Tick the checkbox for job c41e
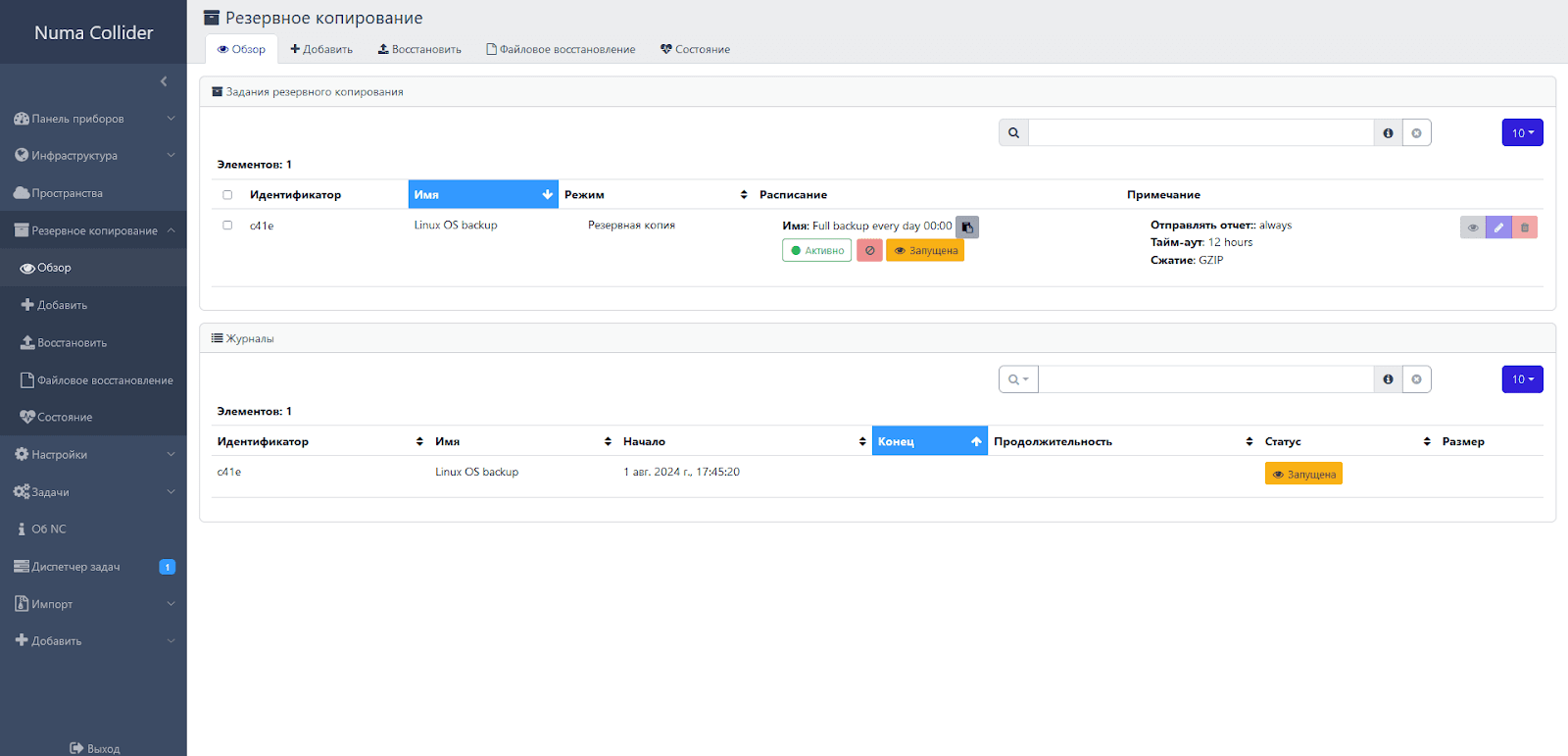 pyautogui.click(x=227, y=226)
